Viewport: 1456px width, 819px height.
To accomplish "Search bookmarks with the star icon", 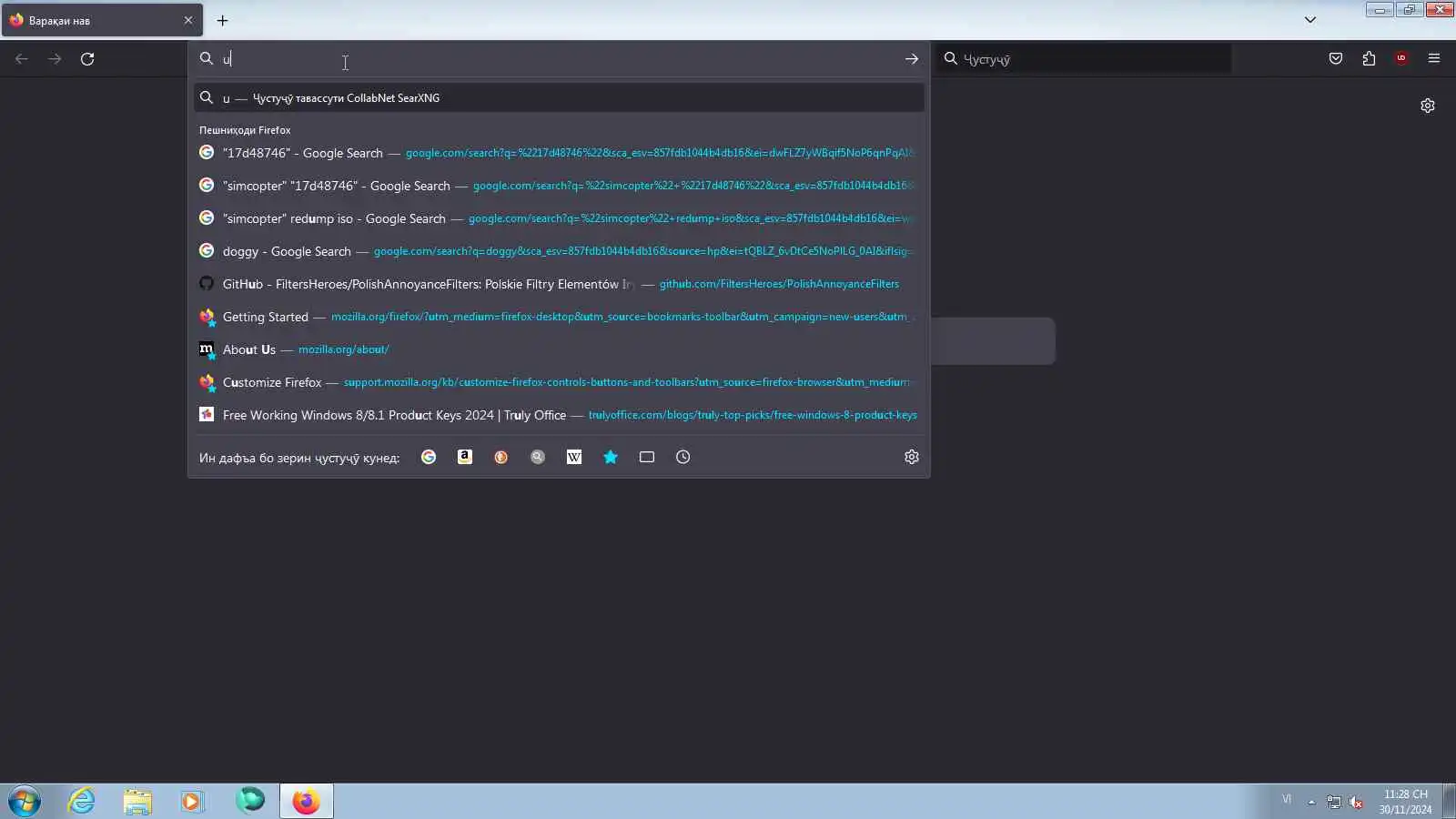I will [611, 457].
